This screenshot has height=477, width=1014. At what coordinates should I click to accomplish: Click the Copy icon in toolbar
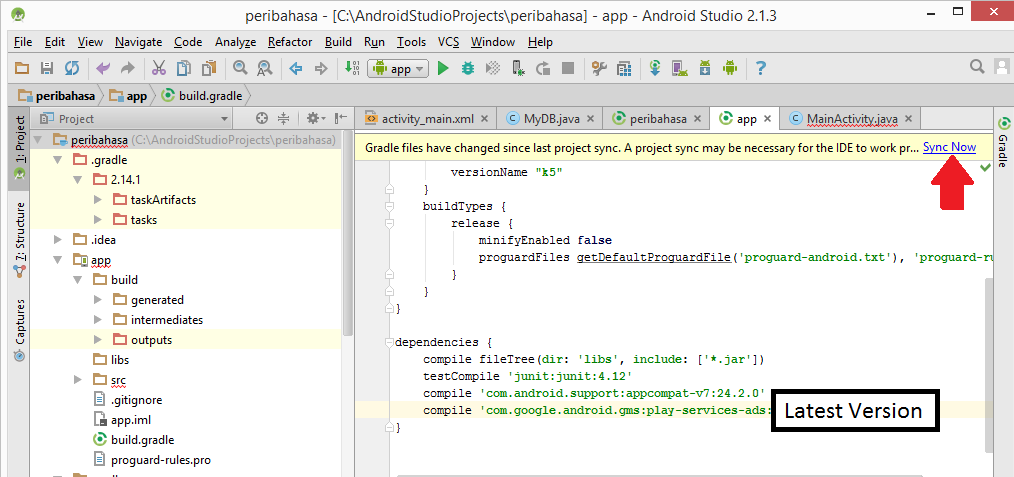(x=184, y=68)
